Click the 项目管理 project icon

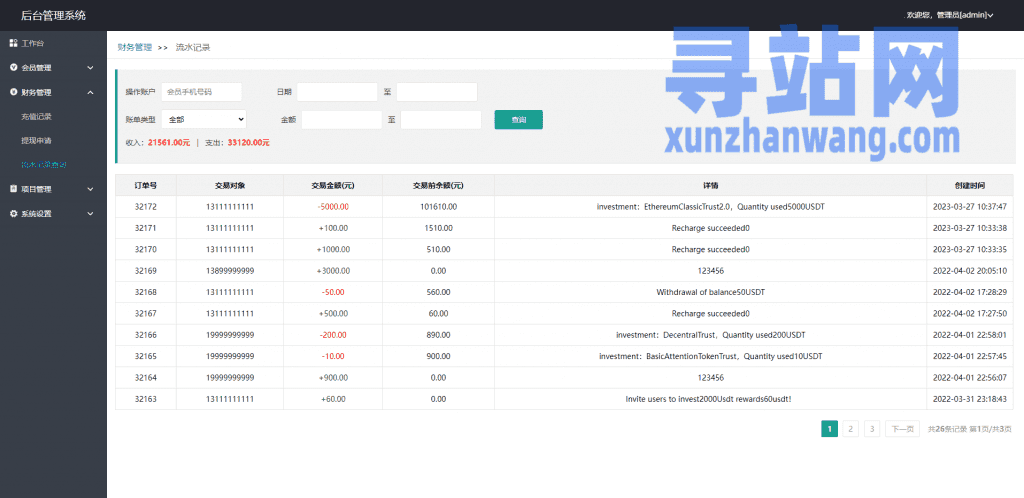(x=13, y=189)
